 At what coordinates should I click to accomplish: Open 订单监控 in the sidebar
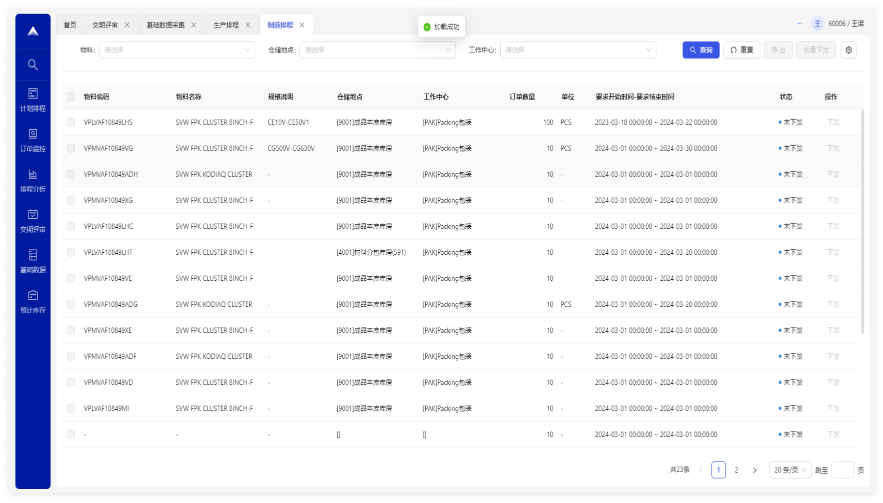pyautogui.click(x=33, y=140)
